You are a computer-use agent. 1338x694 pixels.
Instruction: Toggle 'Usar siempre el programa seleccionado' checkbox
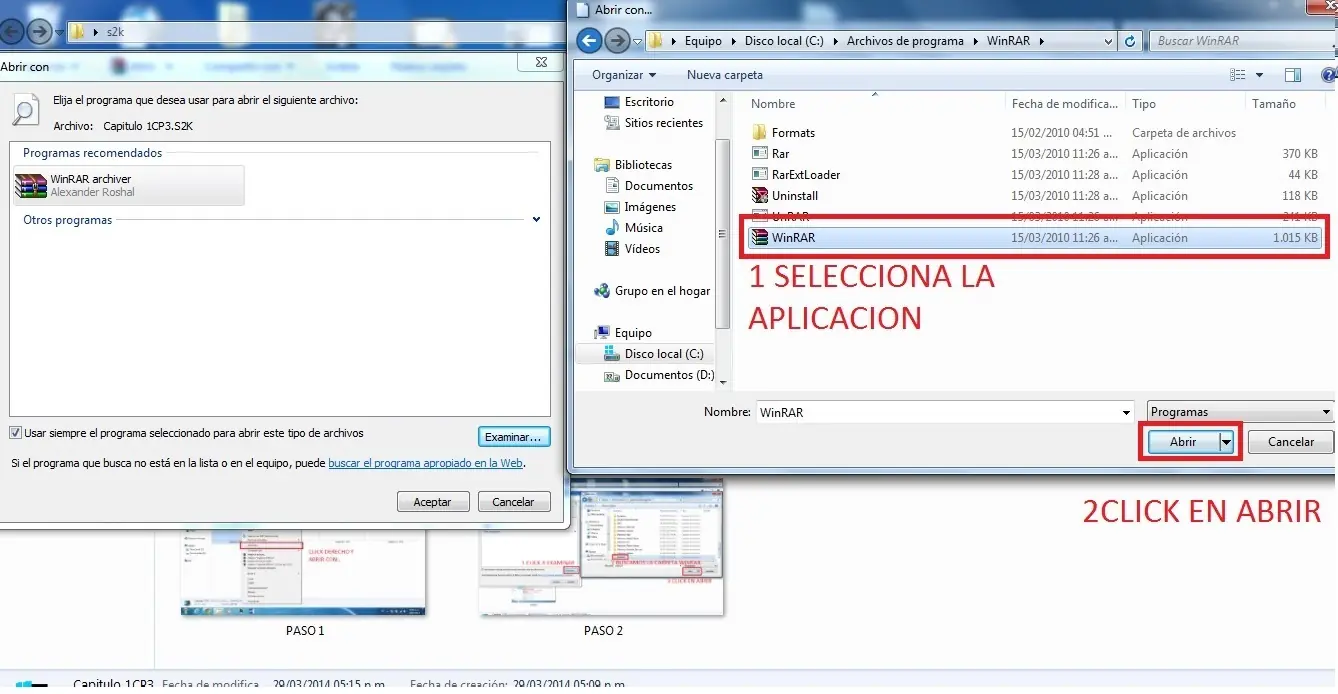pos(15,433)
